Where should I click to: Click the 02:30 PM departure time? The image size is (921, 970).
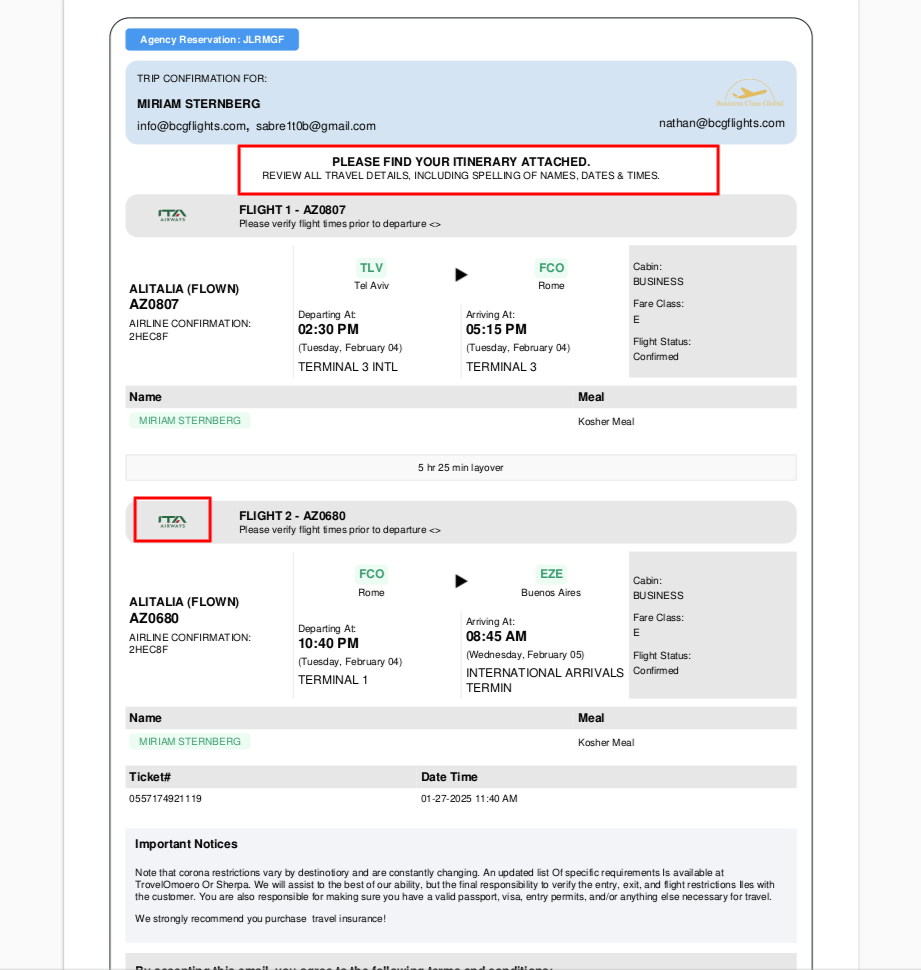328,330
